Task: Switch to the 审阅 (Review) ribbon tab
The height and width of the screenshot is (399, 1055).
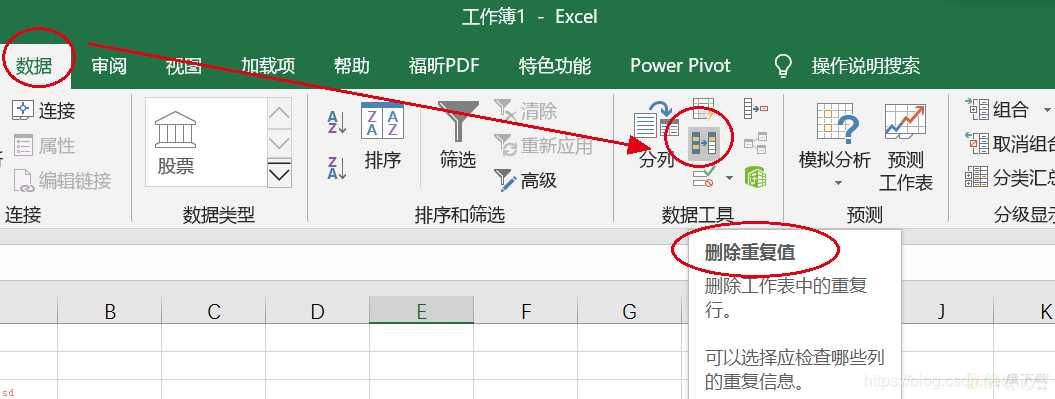Action: 109,66
